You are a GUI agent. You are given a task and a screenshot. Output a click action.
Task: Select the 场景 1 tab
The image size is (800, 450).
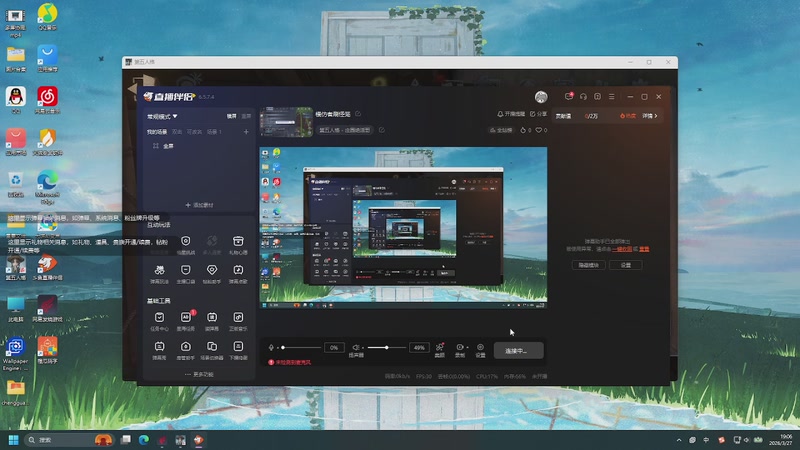click(x=214, y=132)
